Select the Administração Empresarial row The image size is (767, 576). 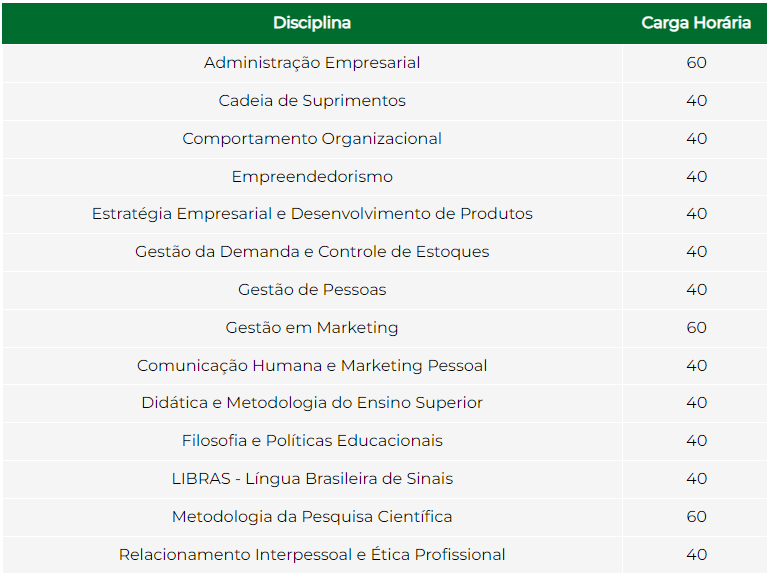pos(384,63)
